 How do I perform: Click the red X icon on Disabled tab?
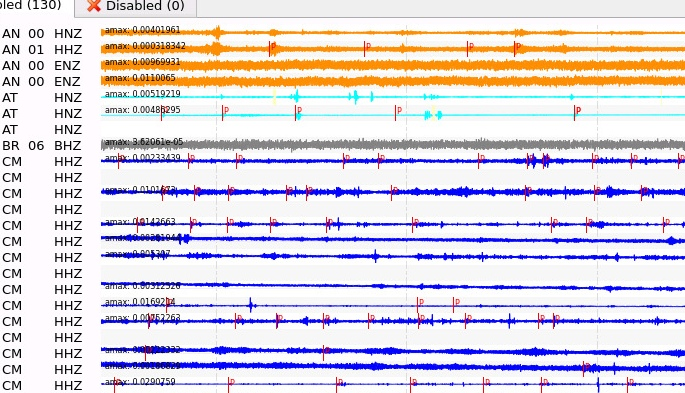(93, 6)
